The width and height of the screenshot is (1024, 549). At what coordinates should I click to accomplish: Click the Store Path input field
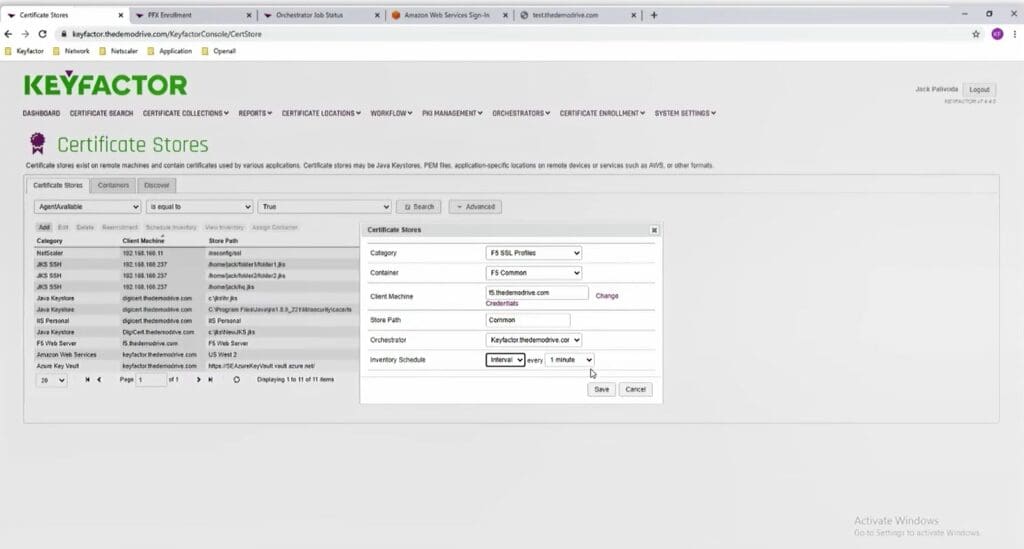point(528,320)
